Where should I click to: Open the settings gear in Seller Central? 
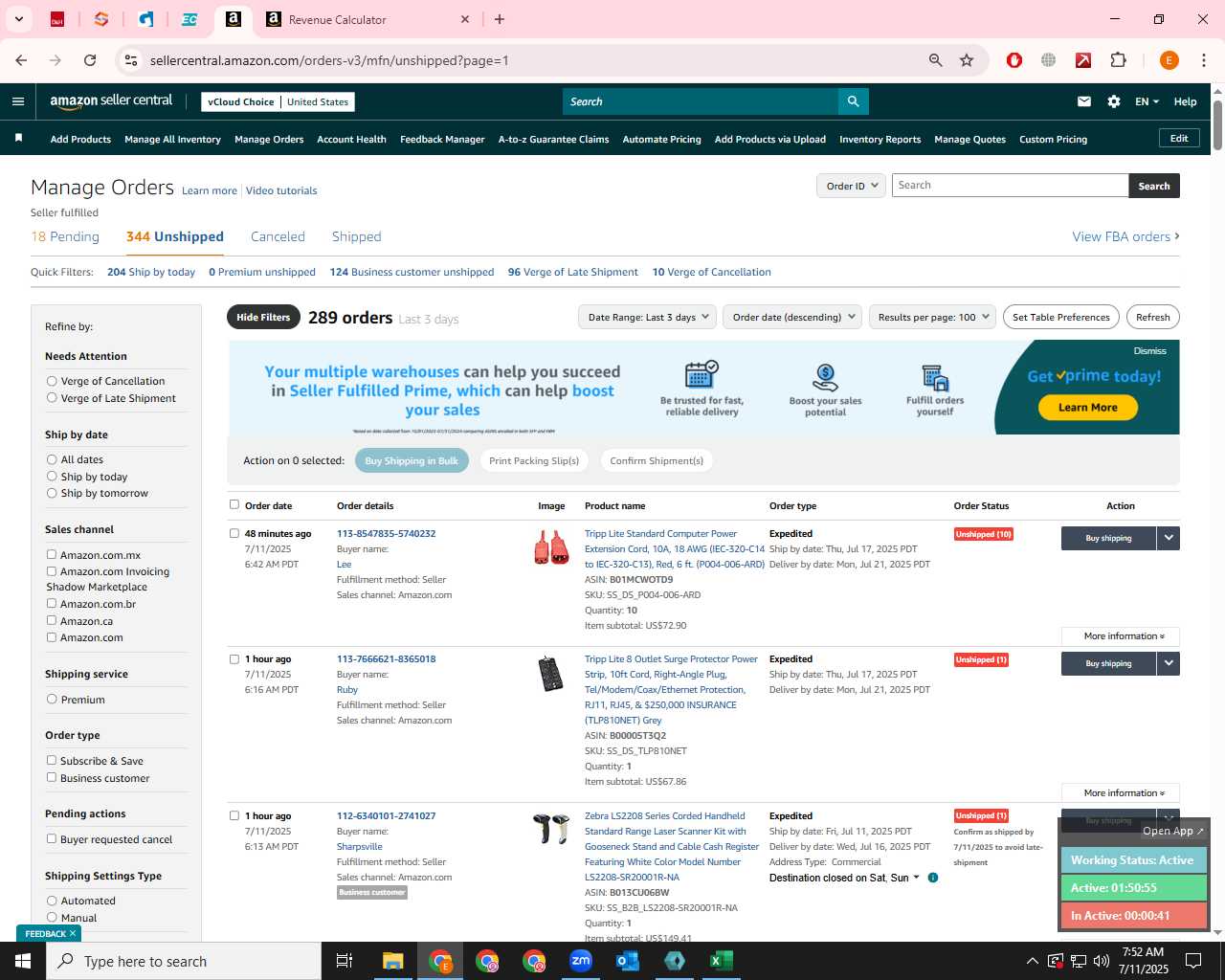1114,101
